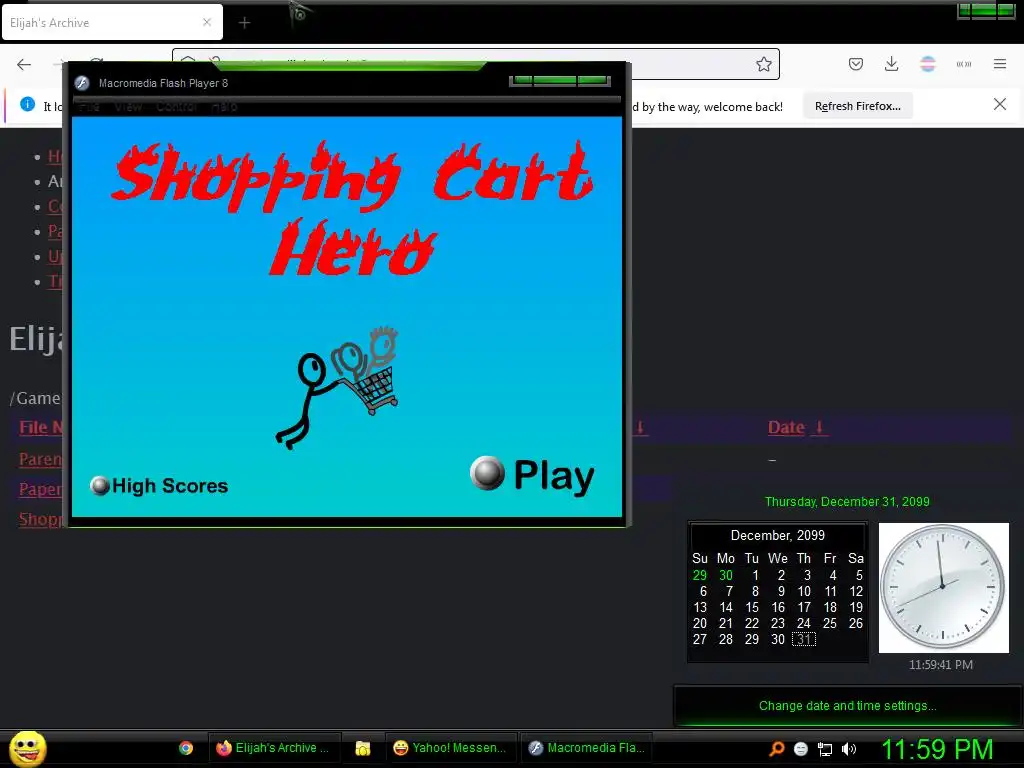This screenshot has width=1024, height=768.
Task: Click the December, 2099 calendar header
Action: click(x=778, y=536)
